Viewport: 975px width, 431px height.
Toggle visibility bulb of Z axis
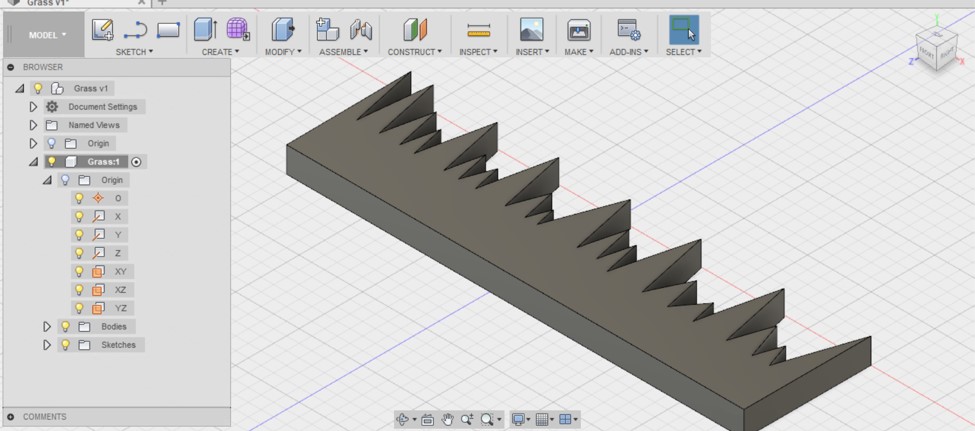(79, 253)
